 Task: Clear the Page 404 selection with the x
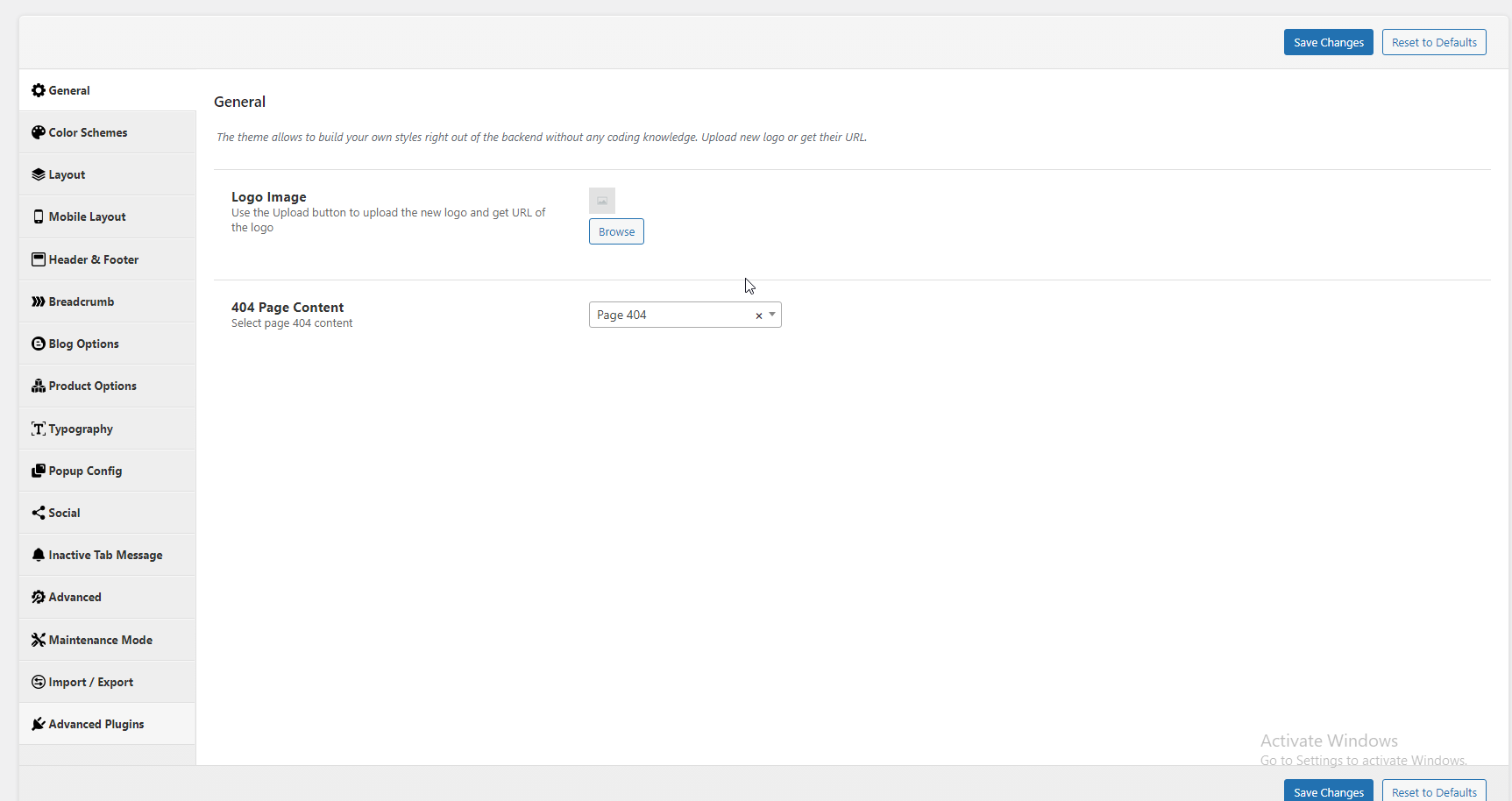point(758,315)
